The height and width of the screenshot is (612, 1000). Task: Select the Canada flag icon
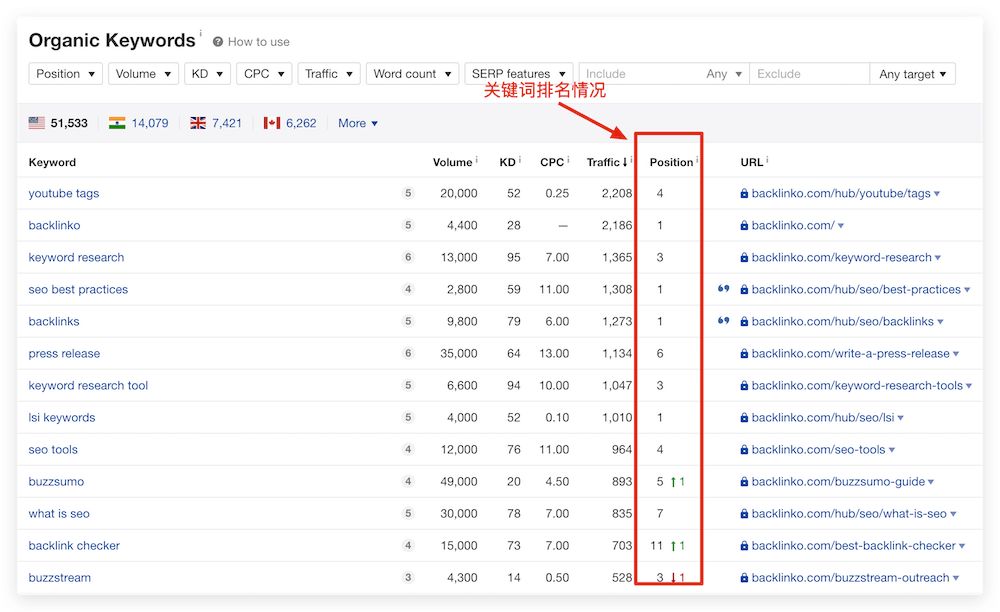click(x=272, y=123)
